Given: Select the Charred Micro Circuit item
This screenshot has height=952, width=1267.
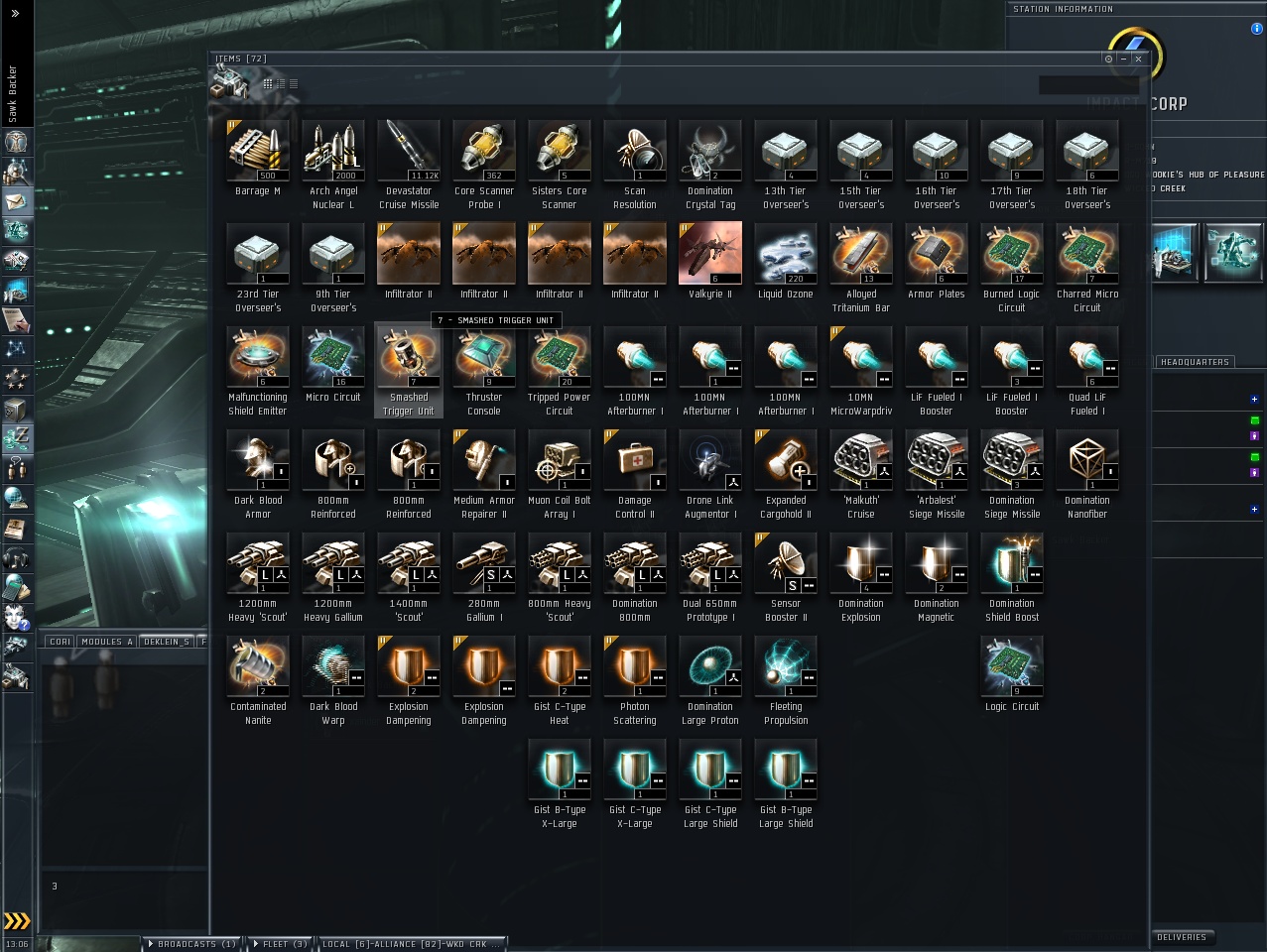Looking at the screenshot, I should [1087, 255].
